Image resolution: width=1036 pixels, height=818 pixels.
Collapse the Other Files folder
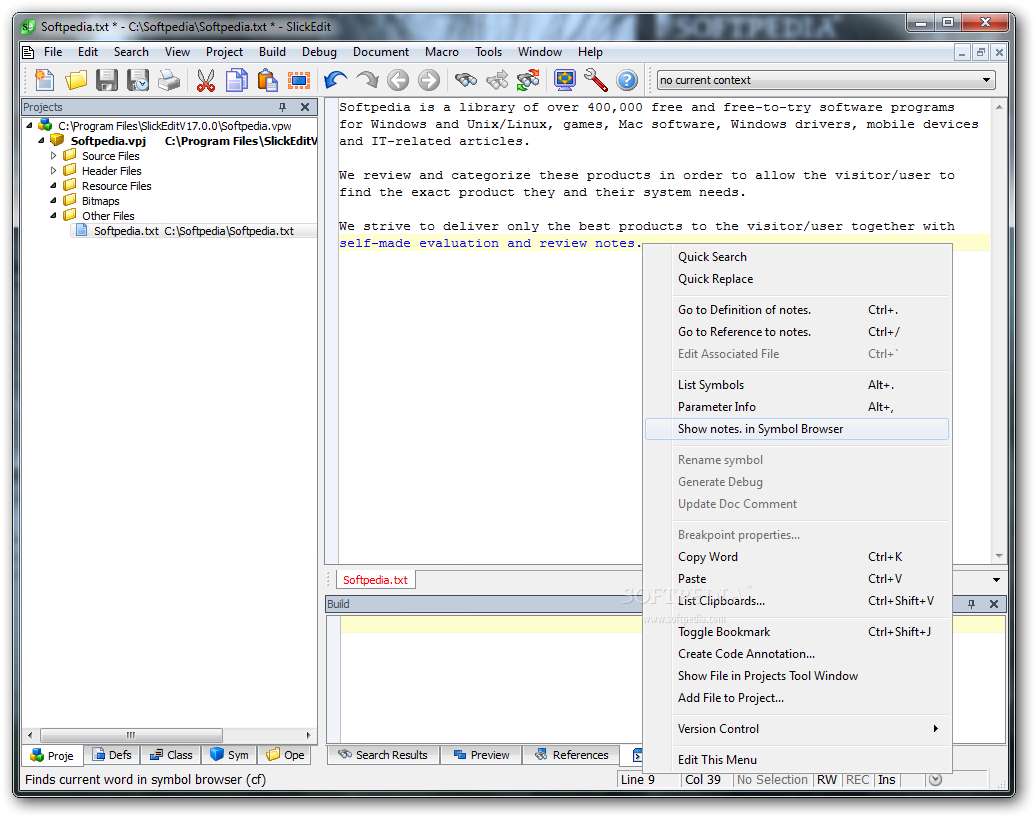(54, 215)
